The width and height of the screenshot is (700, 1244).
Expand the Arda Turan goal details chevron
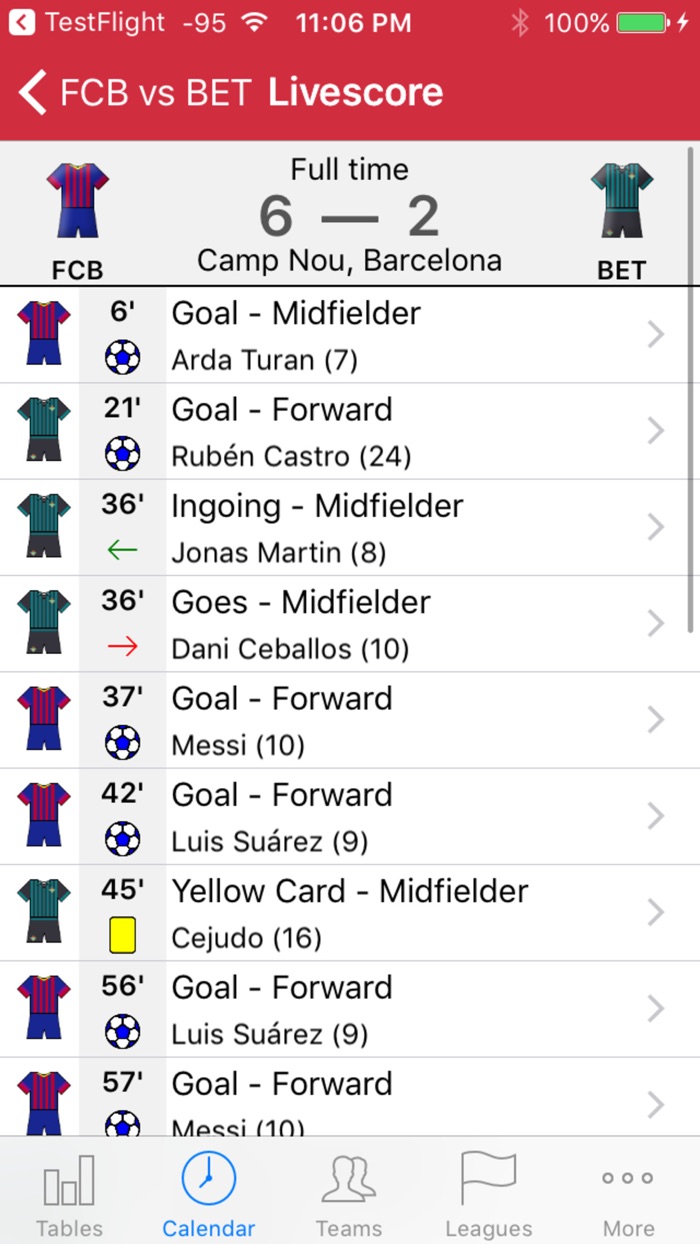[656, 335]
